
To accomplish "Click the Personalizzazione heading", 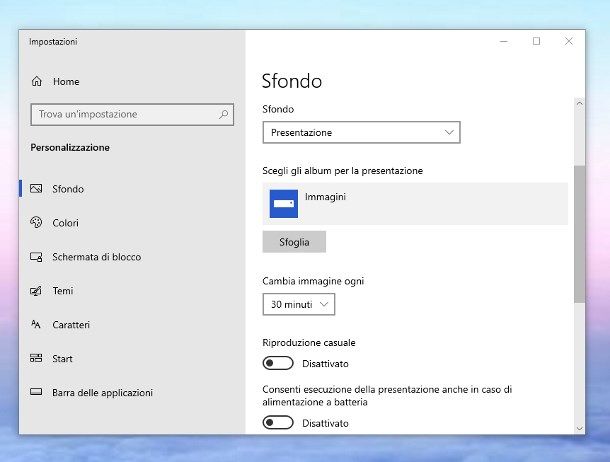I will pos(70,147).
